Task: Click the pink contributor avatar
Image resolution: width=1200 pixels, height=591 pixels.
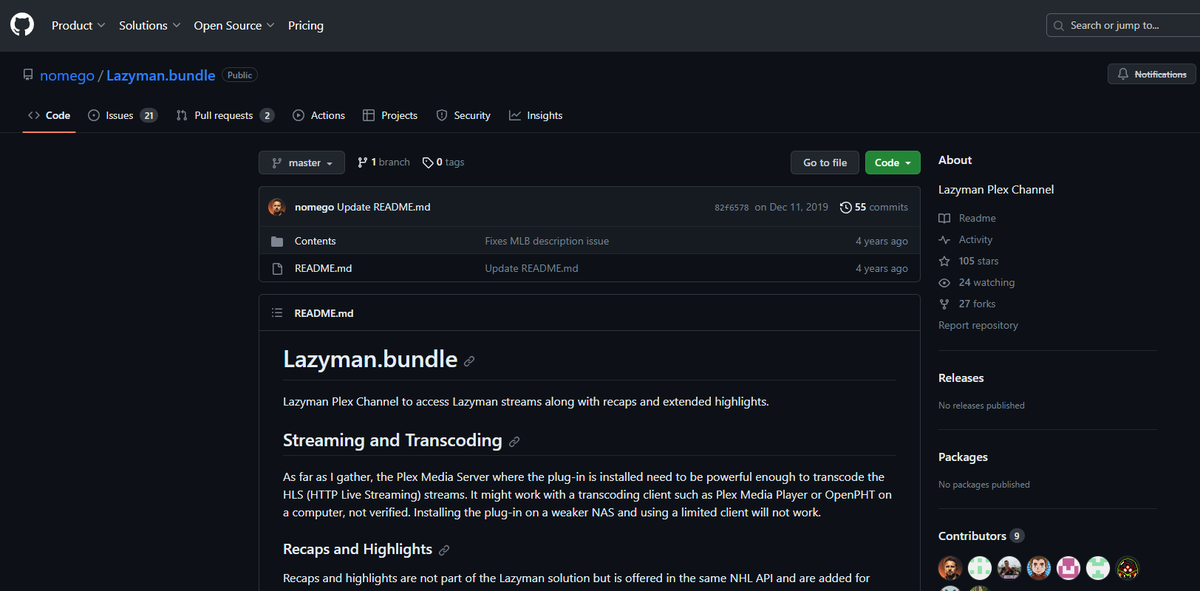Action: pyautogui.click(x=1069, y=568)
